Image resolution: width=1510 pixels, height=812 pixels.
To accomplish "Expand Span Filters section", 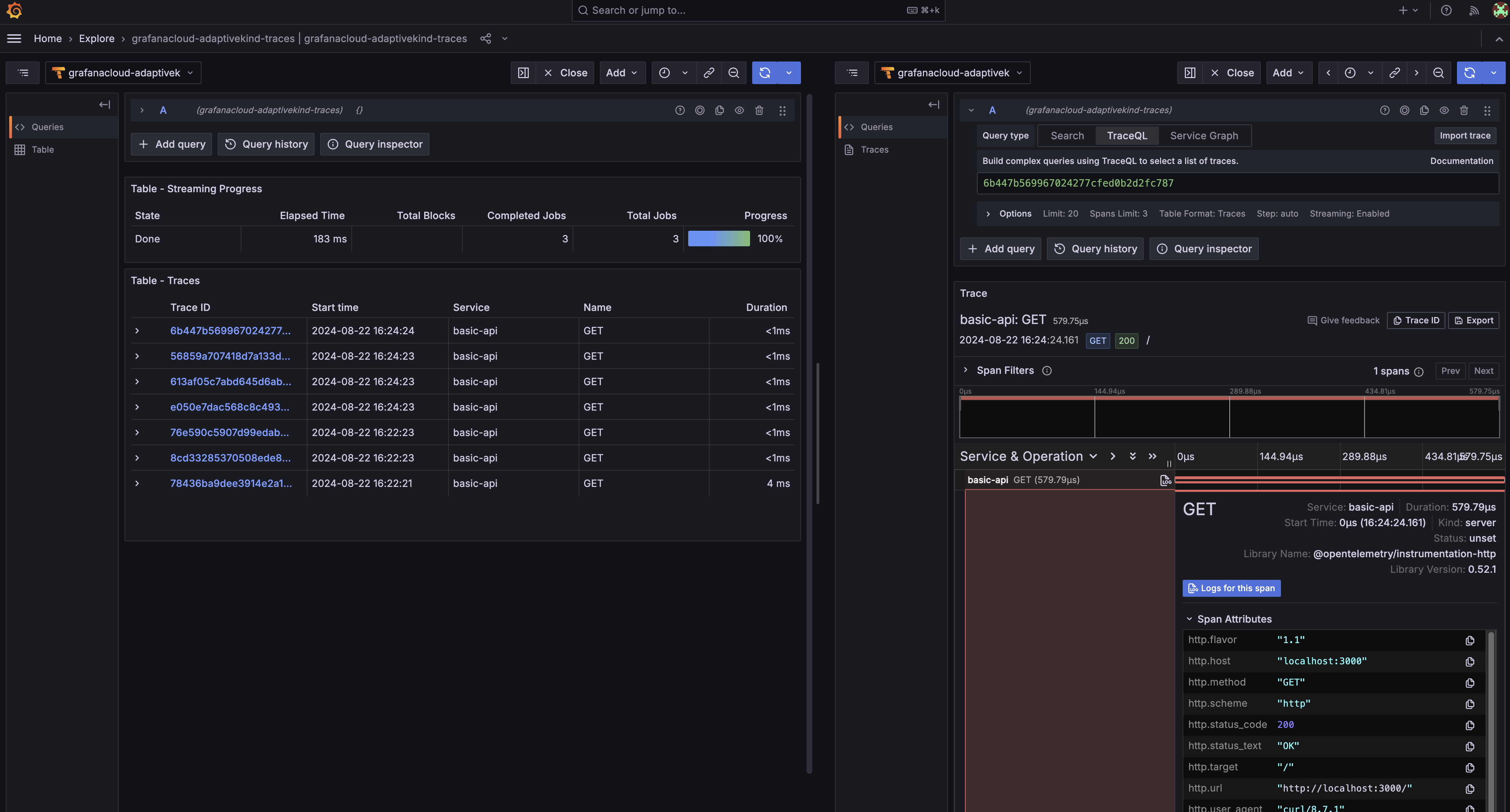I will [x=965, y=370].
